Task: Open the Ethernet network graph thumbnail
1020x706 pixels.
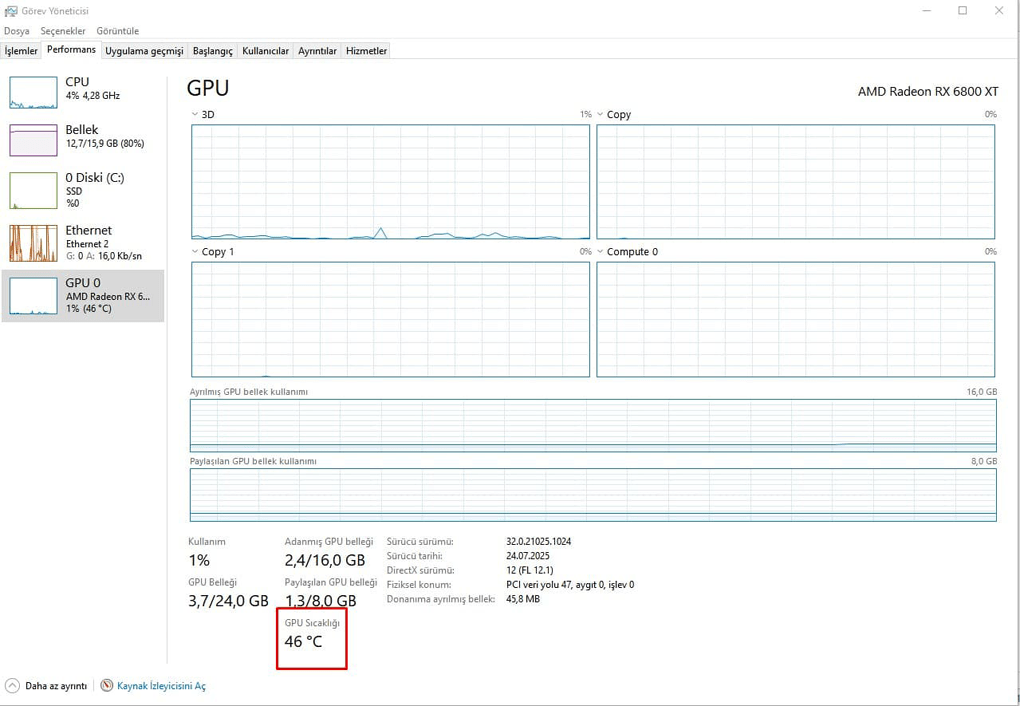Action: tap(33, 243)
